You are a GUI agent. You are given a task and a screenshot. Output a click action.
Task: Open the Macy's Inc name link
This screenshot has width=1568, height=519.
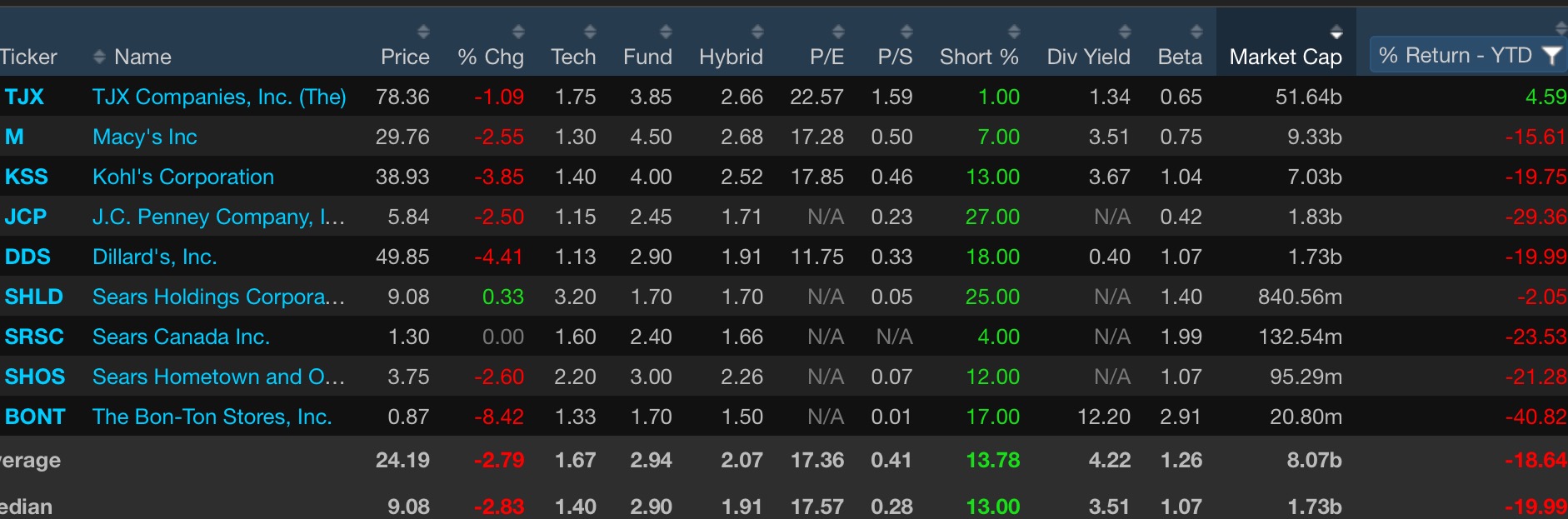point(145,137)
